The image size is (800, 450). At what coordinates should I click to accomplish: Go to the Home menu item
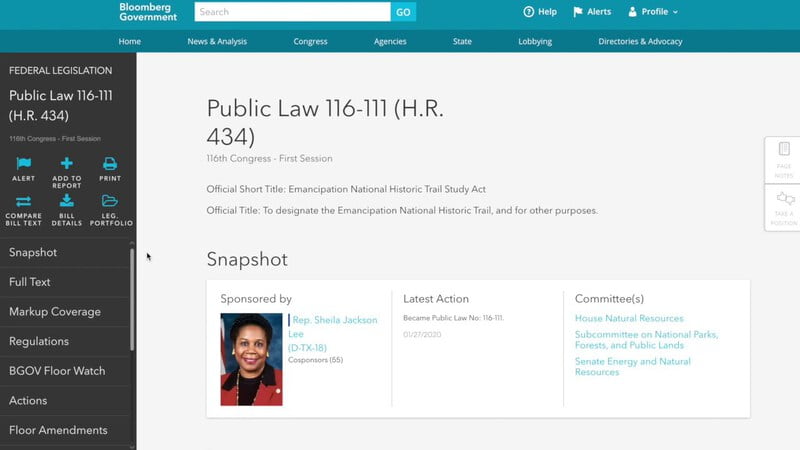(x=130, y=41)
